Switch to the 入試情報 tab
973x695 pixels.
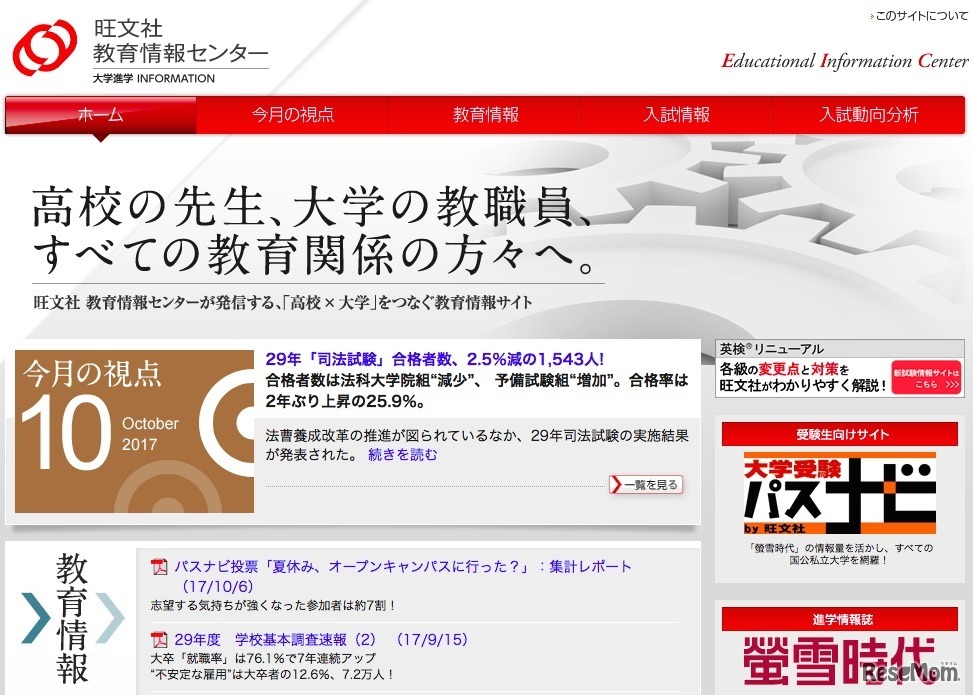[x=678, y=115]
